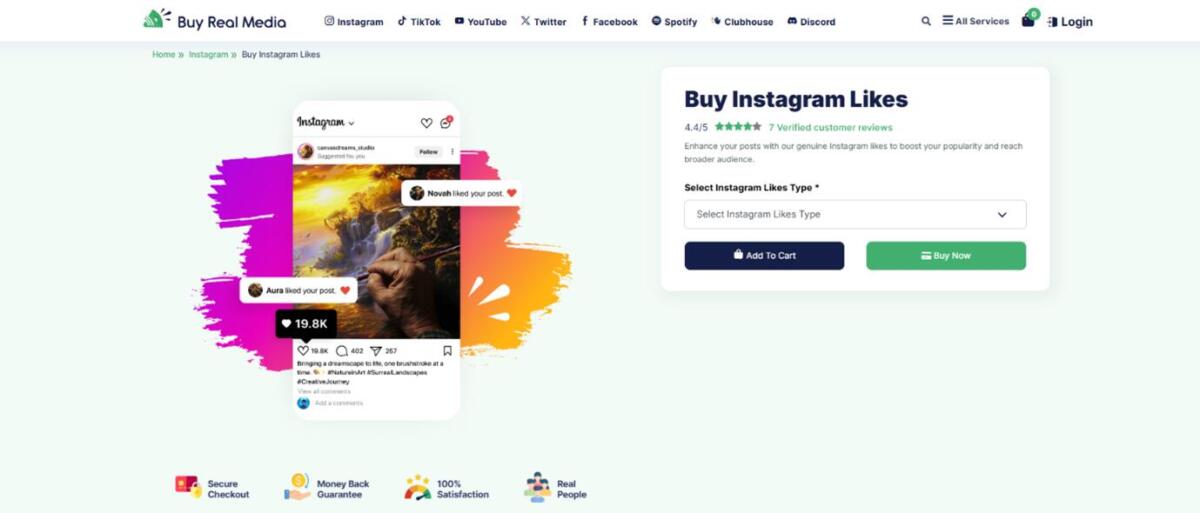
Task: Click the heart icon in Instagram mockup header
Action: pyautogui.click(x=426, y=123)
